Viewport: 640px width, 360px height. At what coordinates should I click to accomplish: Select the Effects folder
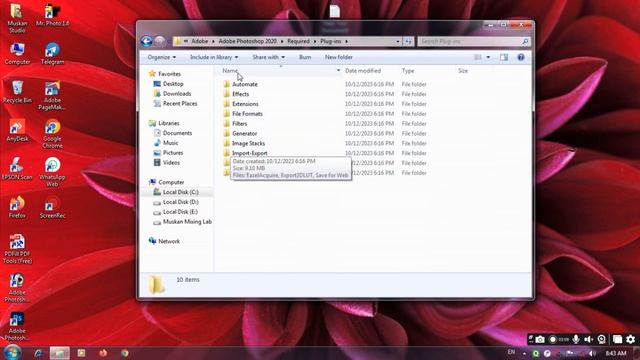pyautogui.click(x=240, y=94)
